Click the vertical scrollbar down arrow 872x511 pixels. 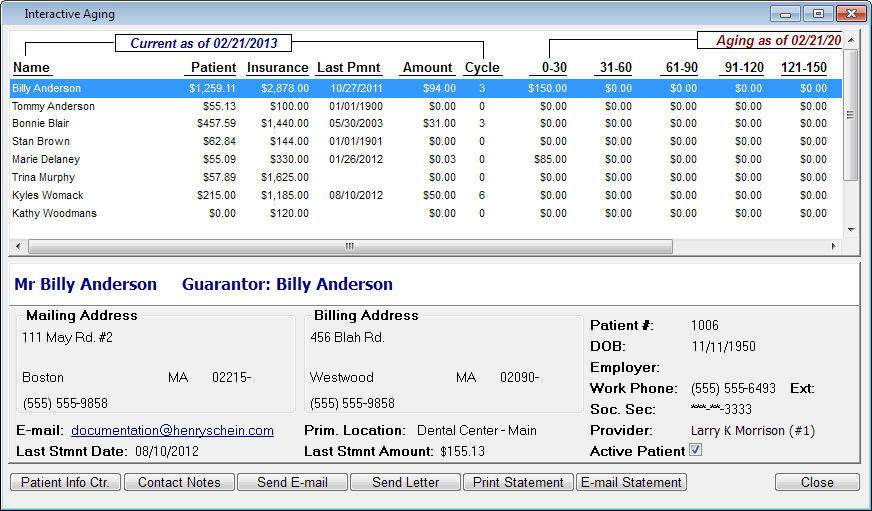click(x=851, y=229)
